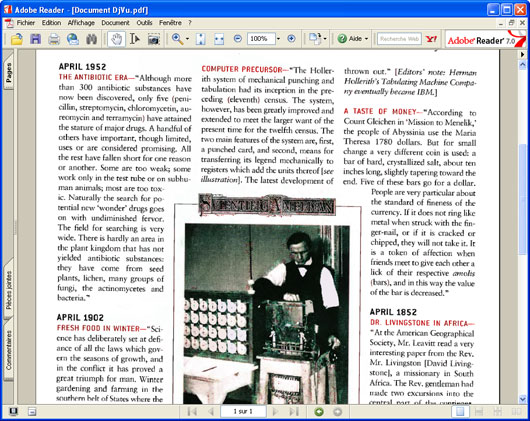Click the vertical scrollbar thumb

pos(523,199)
